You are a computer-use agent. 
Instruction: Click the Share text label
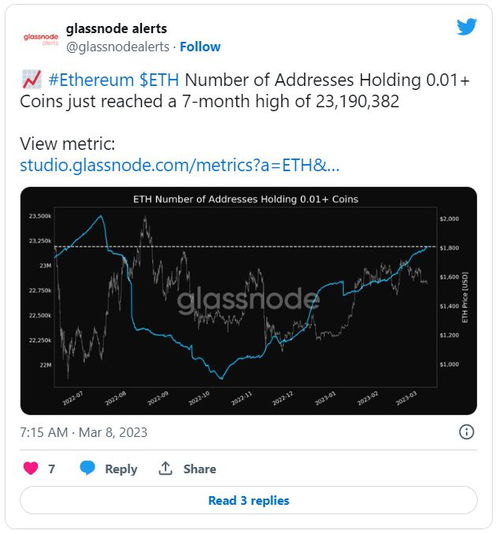[x=200, y=469]
